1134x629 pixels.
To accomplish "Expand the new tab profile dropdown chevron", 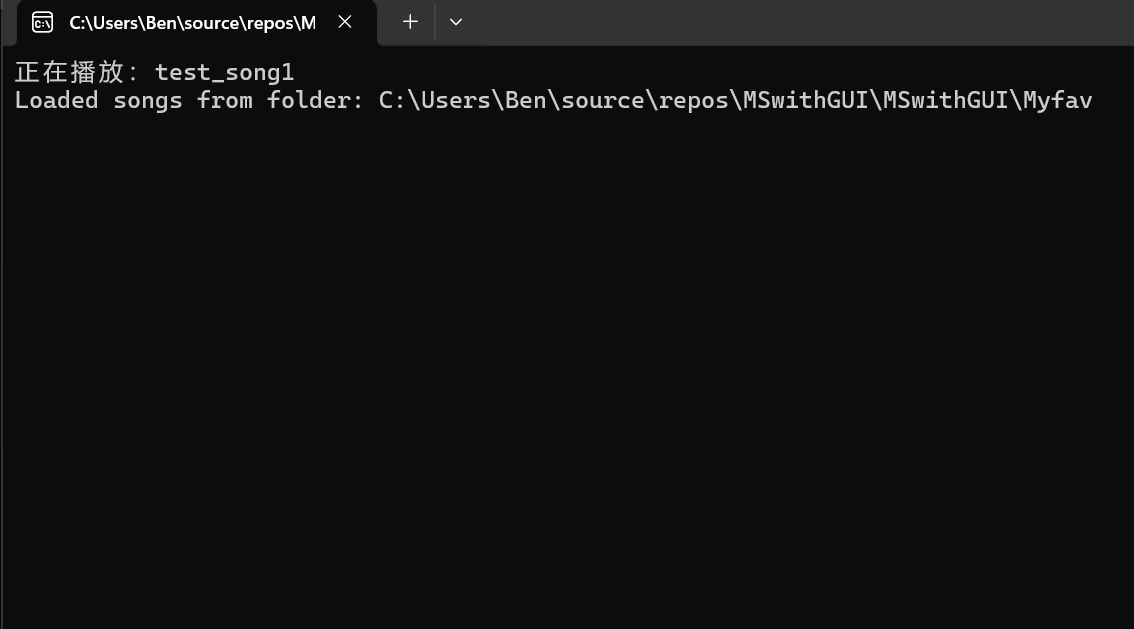I will [x=456, y=22].
